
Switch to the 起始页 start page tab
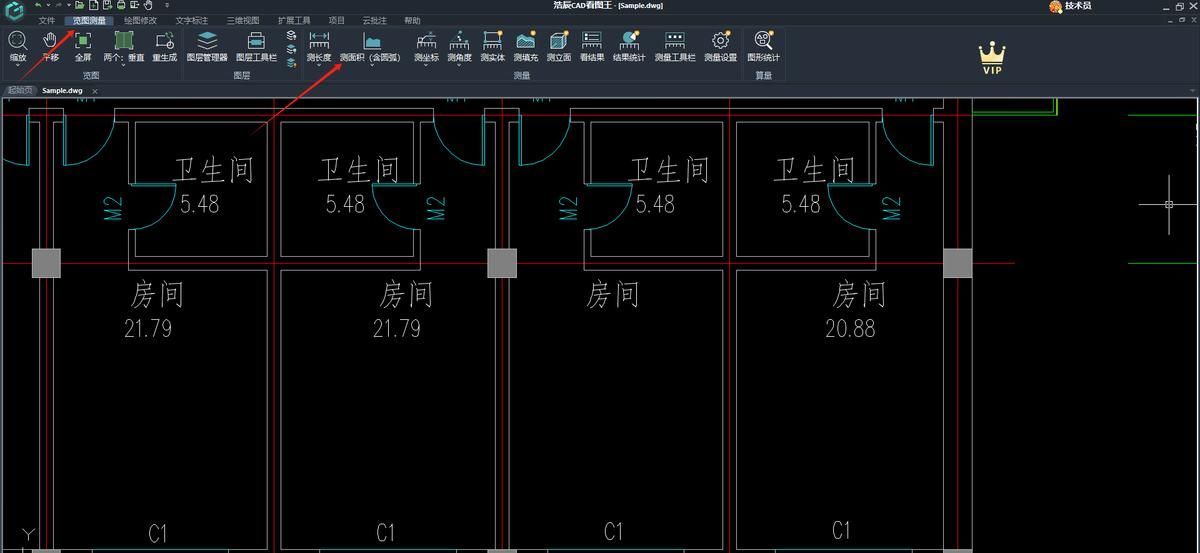[x=20, y=90]
